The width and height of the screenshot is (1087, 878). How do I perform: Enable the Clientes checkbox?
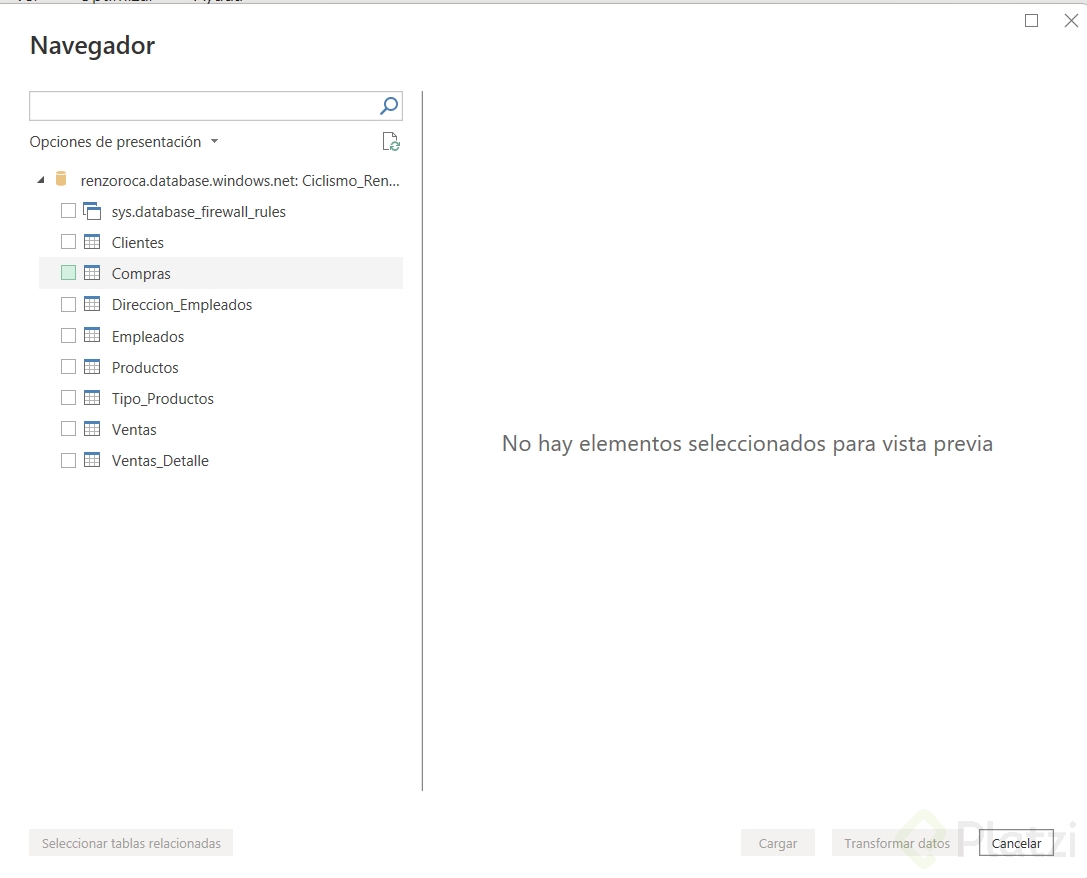67,241
